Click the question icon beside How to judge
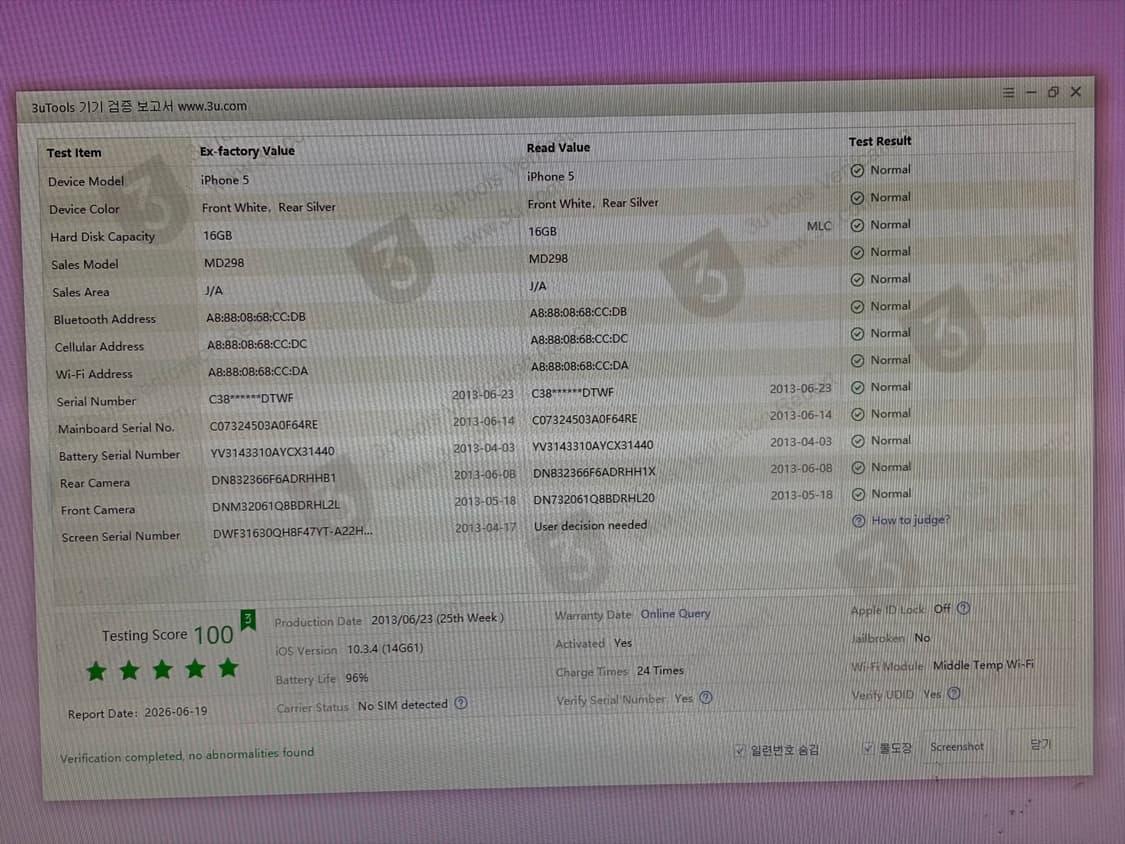 [x=858, y=521]
